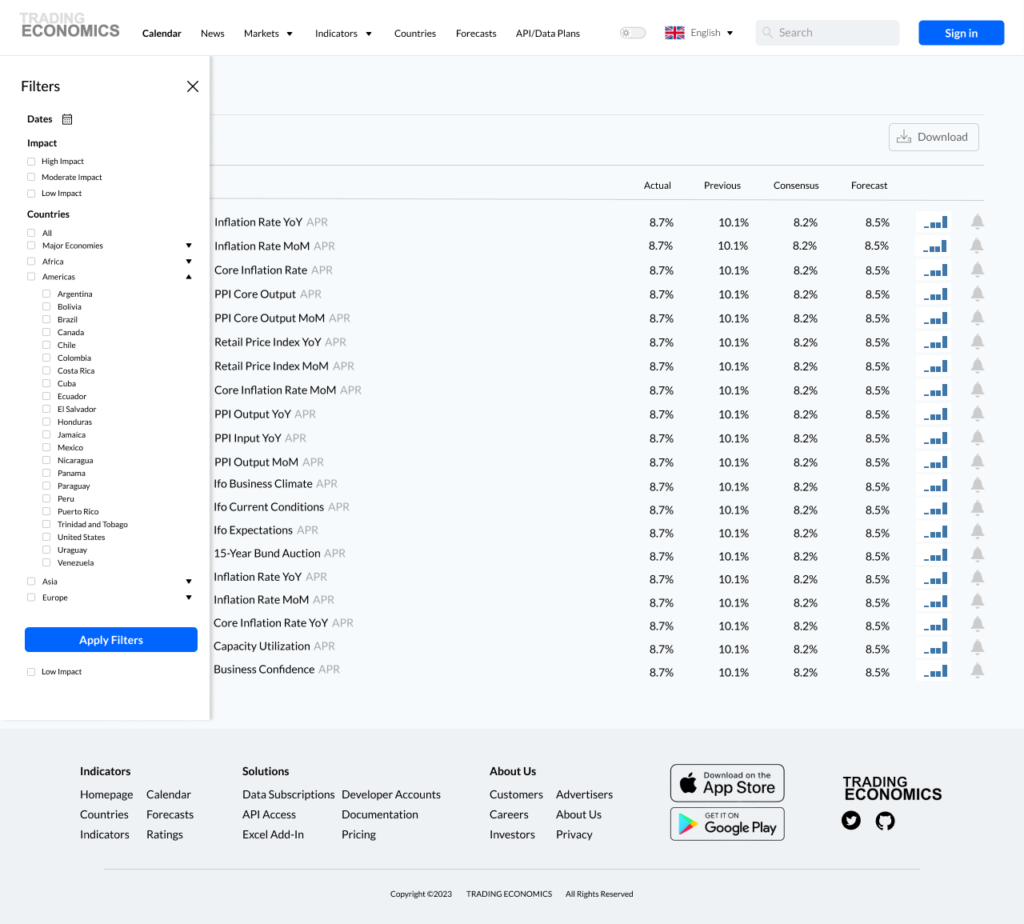
Task: Click the Twitter icon in the footer
Action: click(x=851, y=820)
